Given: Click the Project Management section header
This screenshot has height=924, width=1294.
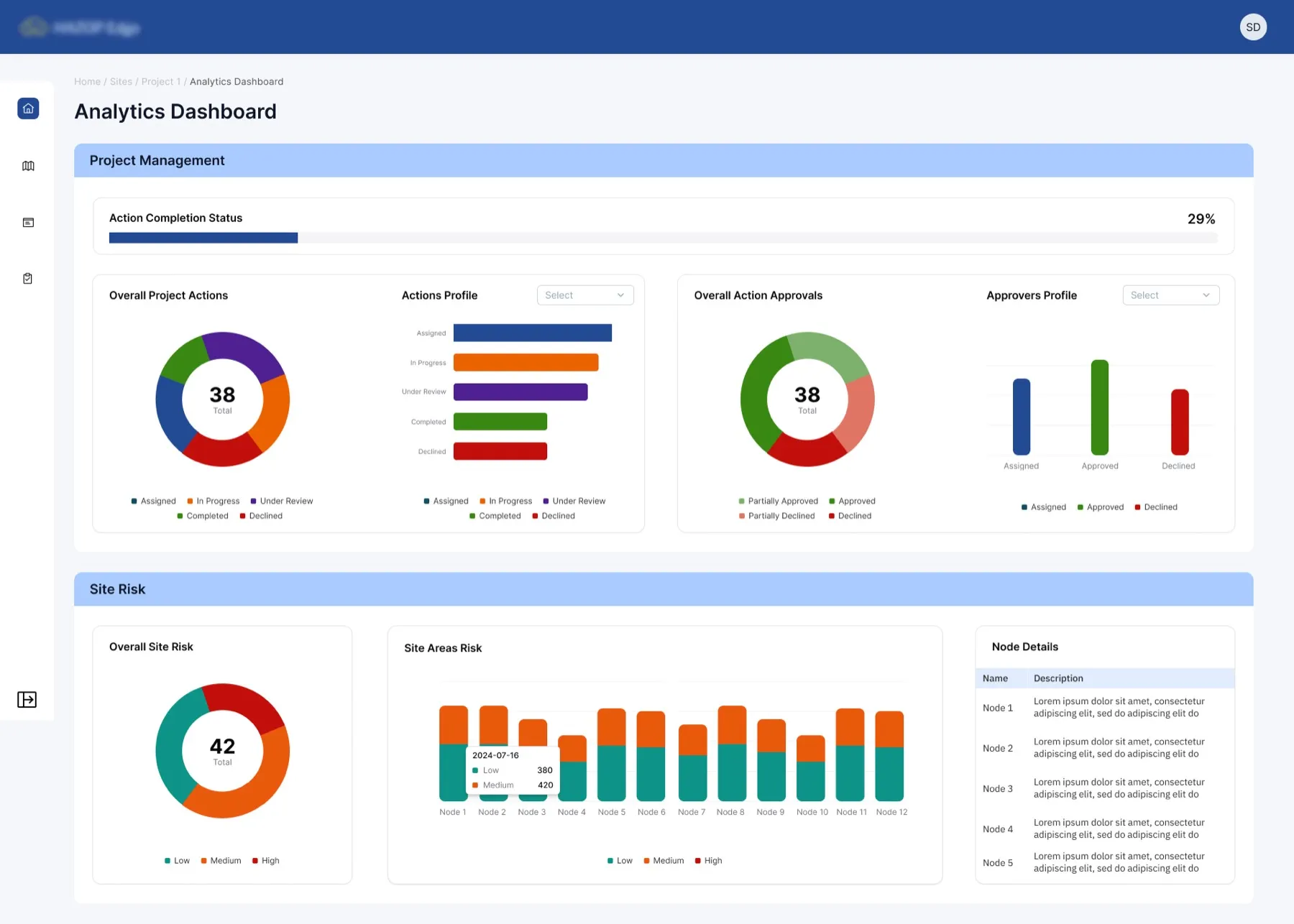Looking at the screenshot, I should [x=664, y=160].
